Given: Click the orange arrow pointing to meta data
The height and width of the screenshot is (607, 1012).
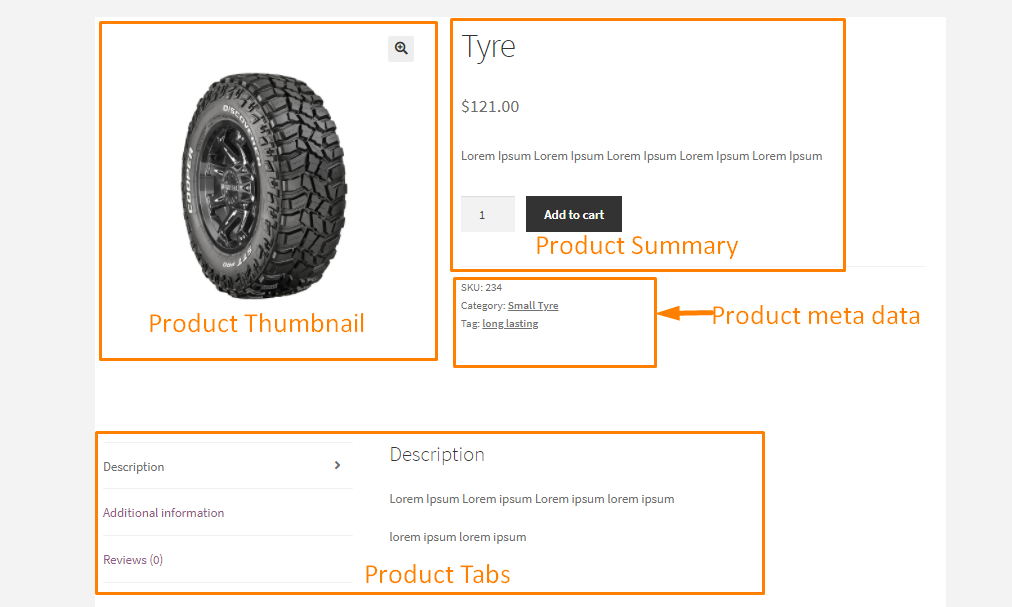Looking at the screenshot, I should tap(685, 313).
